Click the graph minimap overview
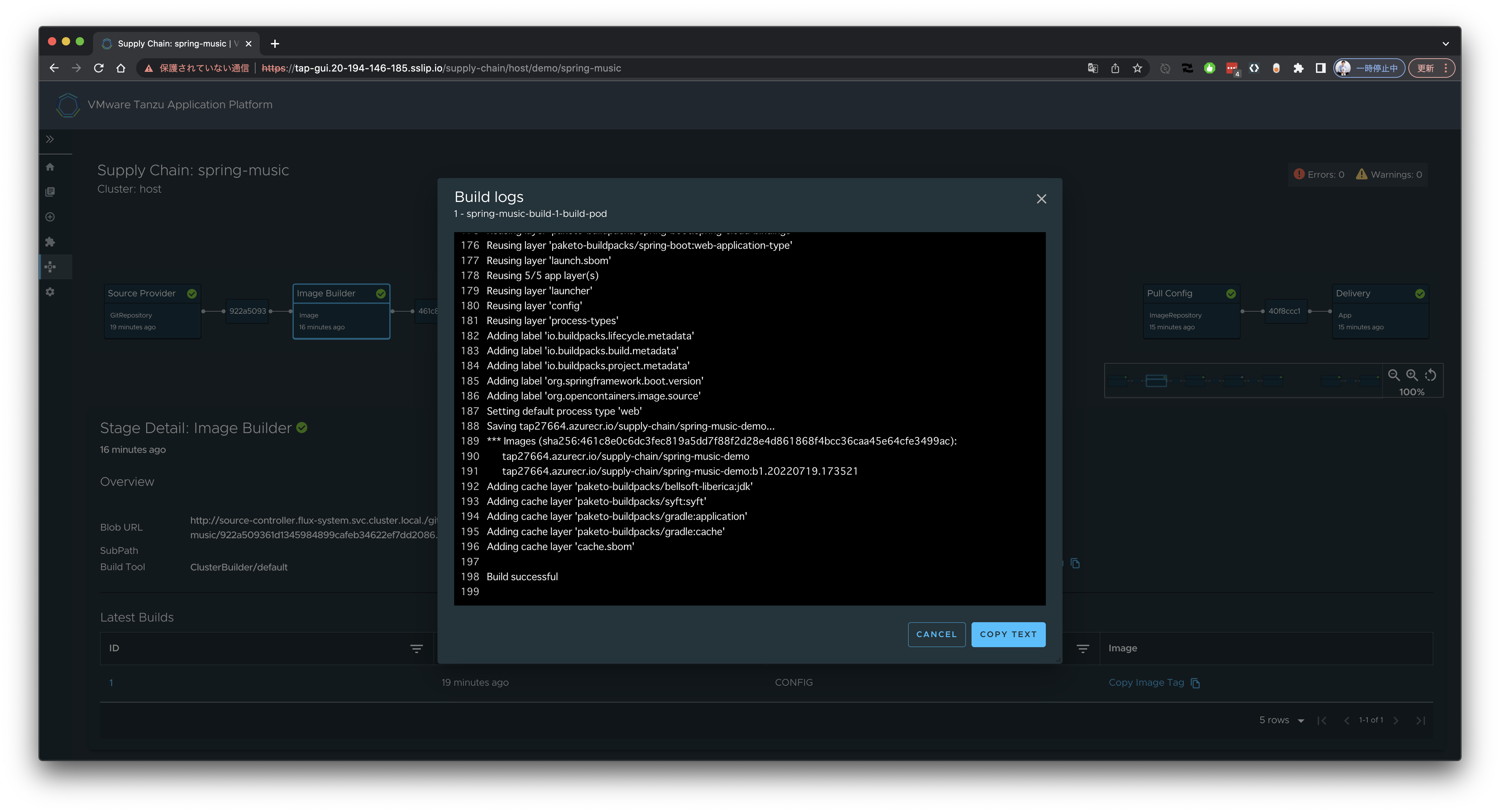This screenshot has height=812, width=1500. [x=1243, y=381]
